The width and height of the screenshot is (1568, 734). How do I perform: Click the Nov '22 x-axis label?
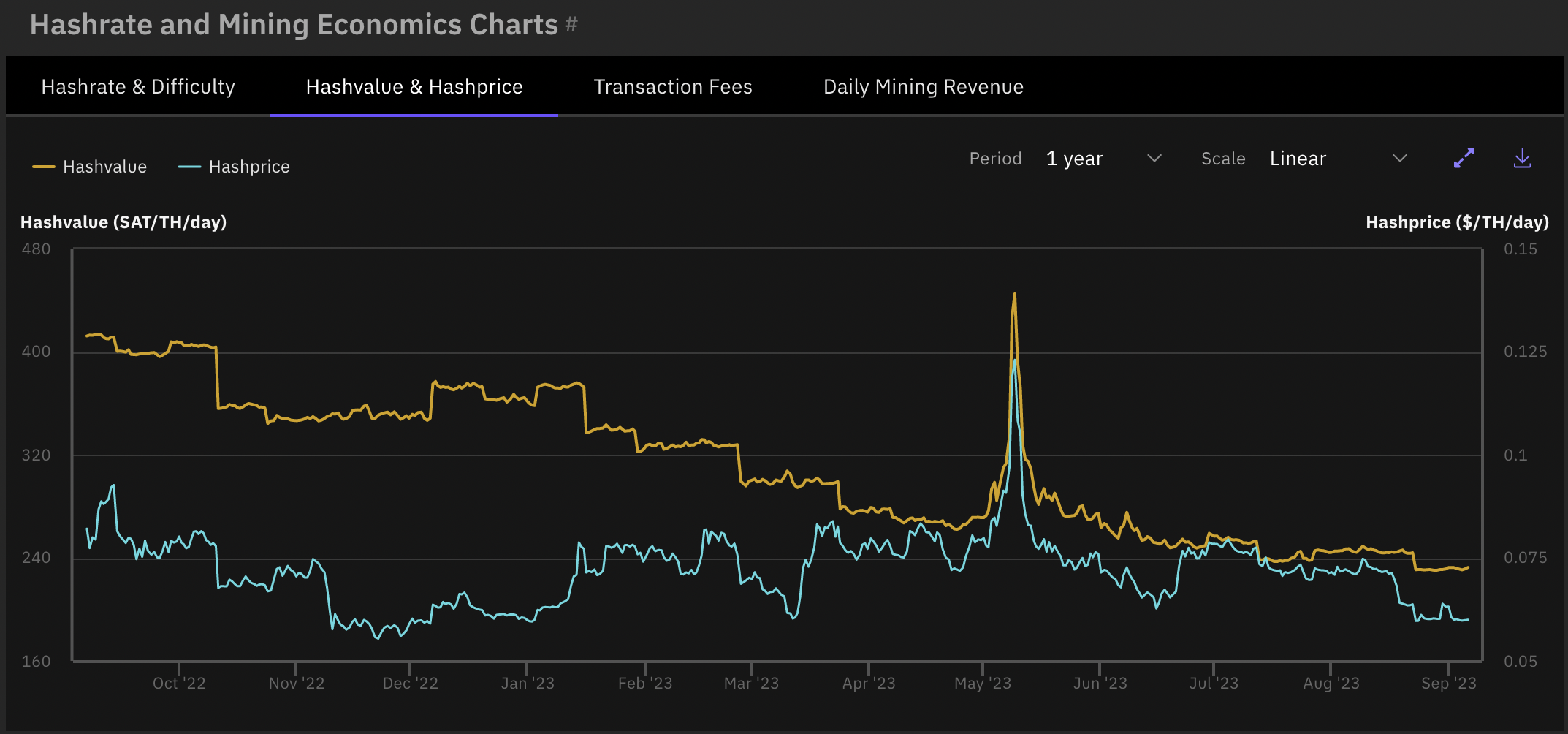[297, 683]
